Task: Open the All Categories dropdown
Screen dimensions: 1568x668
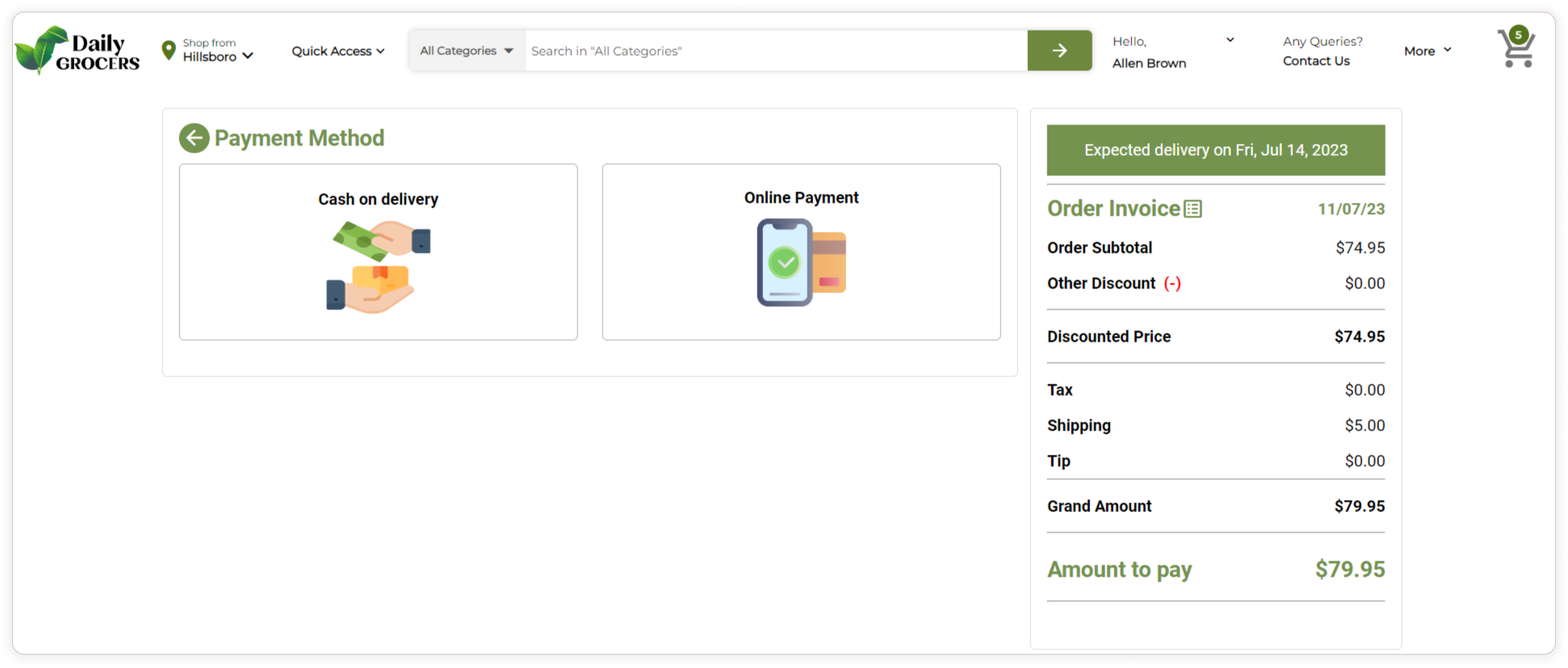Action: pyautogui.click(x=467, y=51)
